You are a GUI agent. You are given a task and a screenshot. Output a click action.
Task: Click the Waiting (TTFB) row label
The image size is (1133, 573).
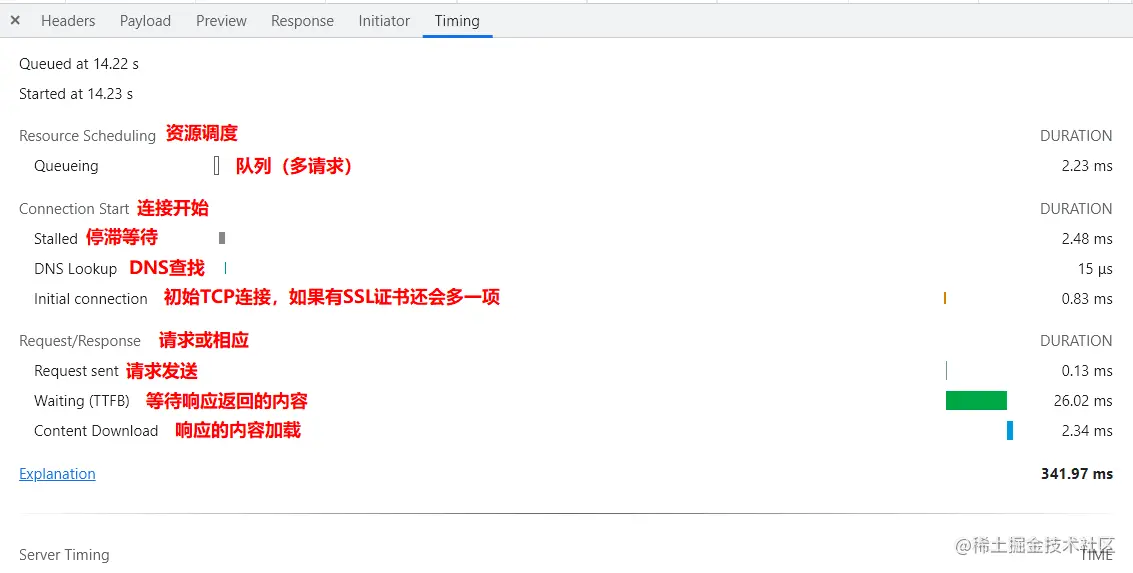[x=82, y=400]
